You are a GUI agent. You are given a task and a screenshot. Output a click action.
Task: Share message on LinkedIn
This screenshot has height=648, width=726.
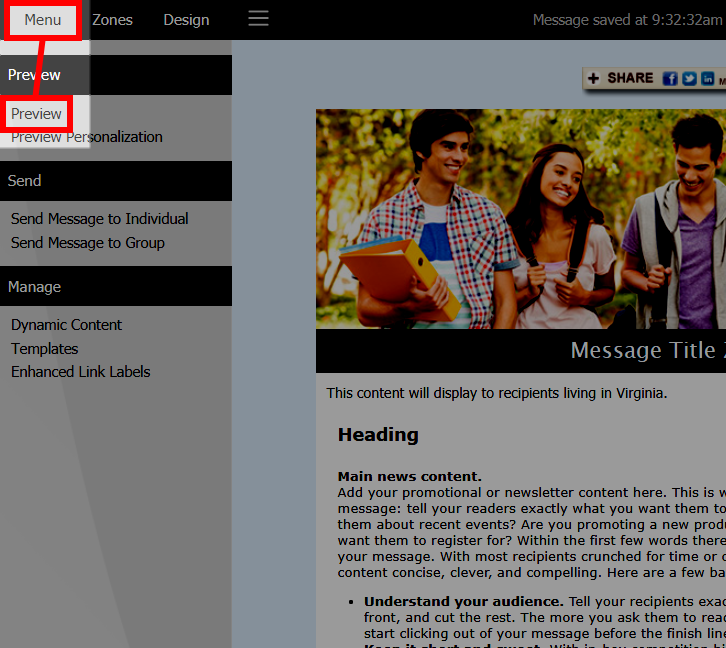[x=707, y=79]
